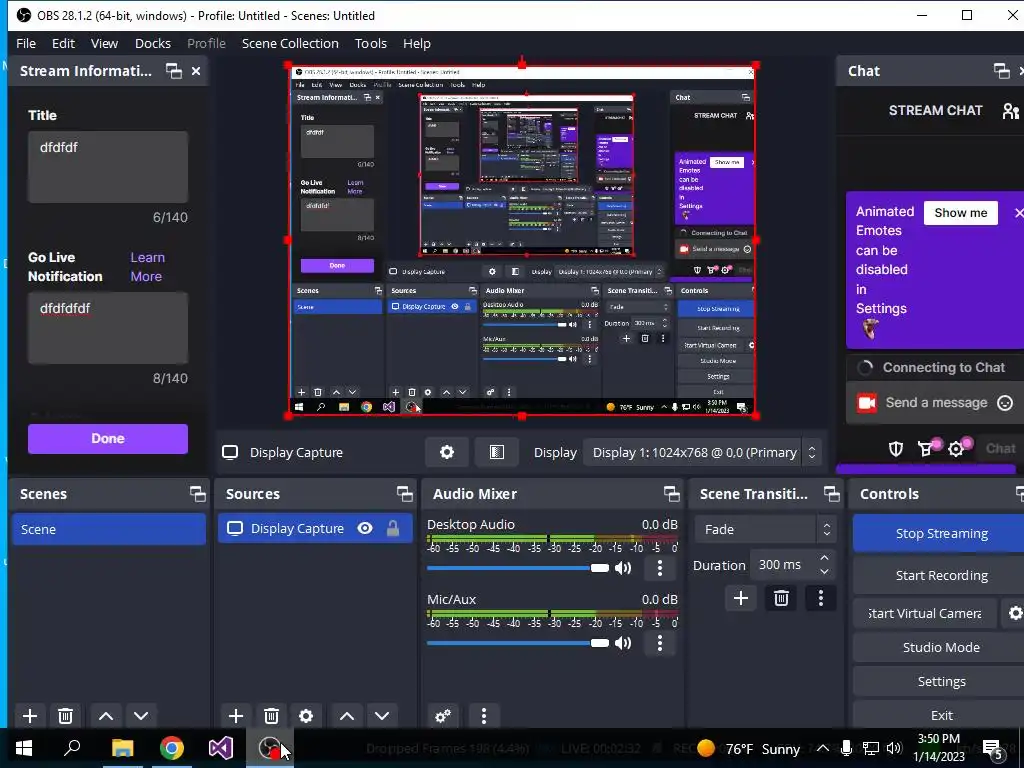Open virtual camera settings gear
Image resolution: width=1024 pixels, height=768 pixels.
click(x=1014, y=613)
